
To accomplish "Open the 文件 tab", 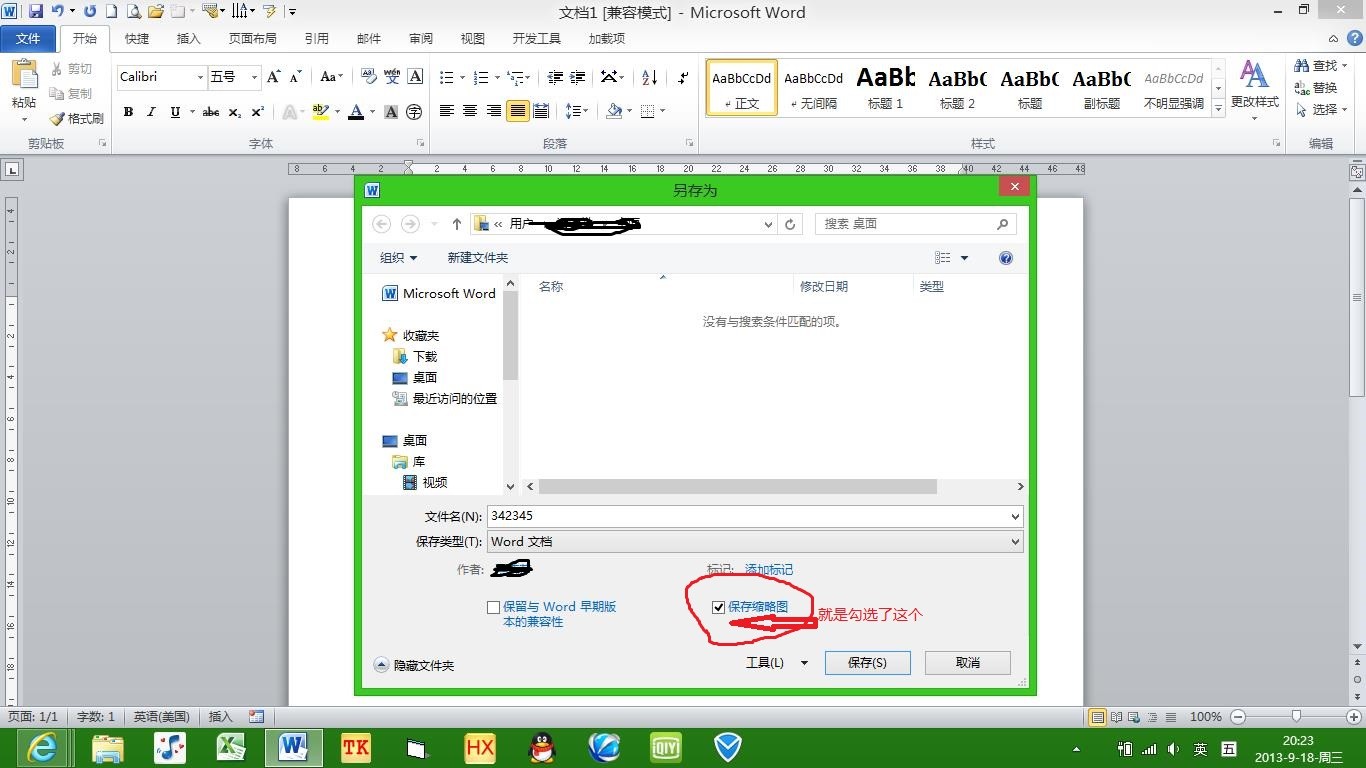I will (x=29, y=39).
